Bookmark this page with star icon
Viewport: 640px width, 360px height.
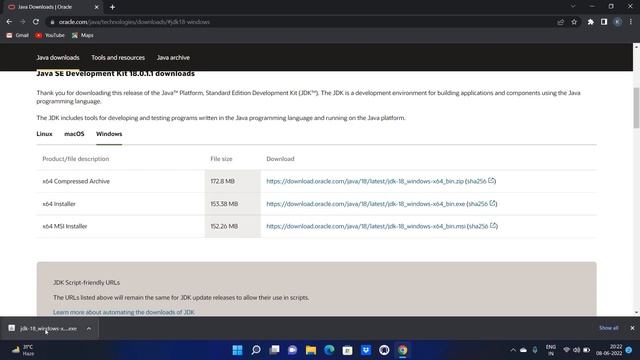point(574,22)
